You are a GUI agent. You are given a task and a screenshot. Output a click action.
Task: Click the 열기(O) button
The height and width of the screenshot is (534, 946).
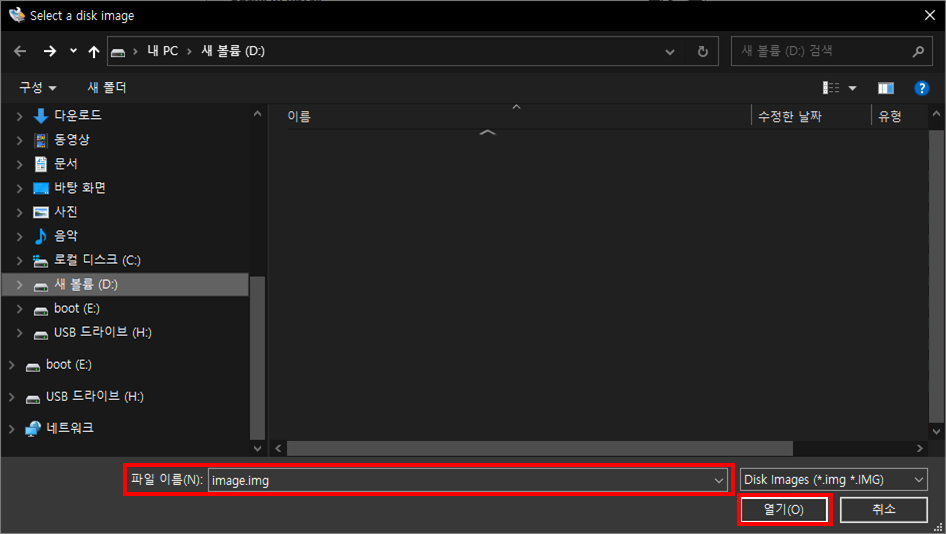tap(784, 510)
